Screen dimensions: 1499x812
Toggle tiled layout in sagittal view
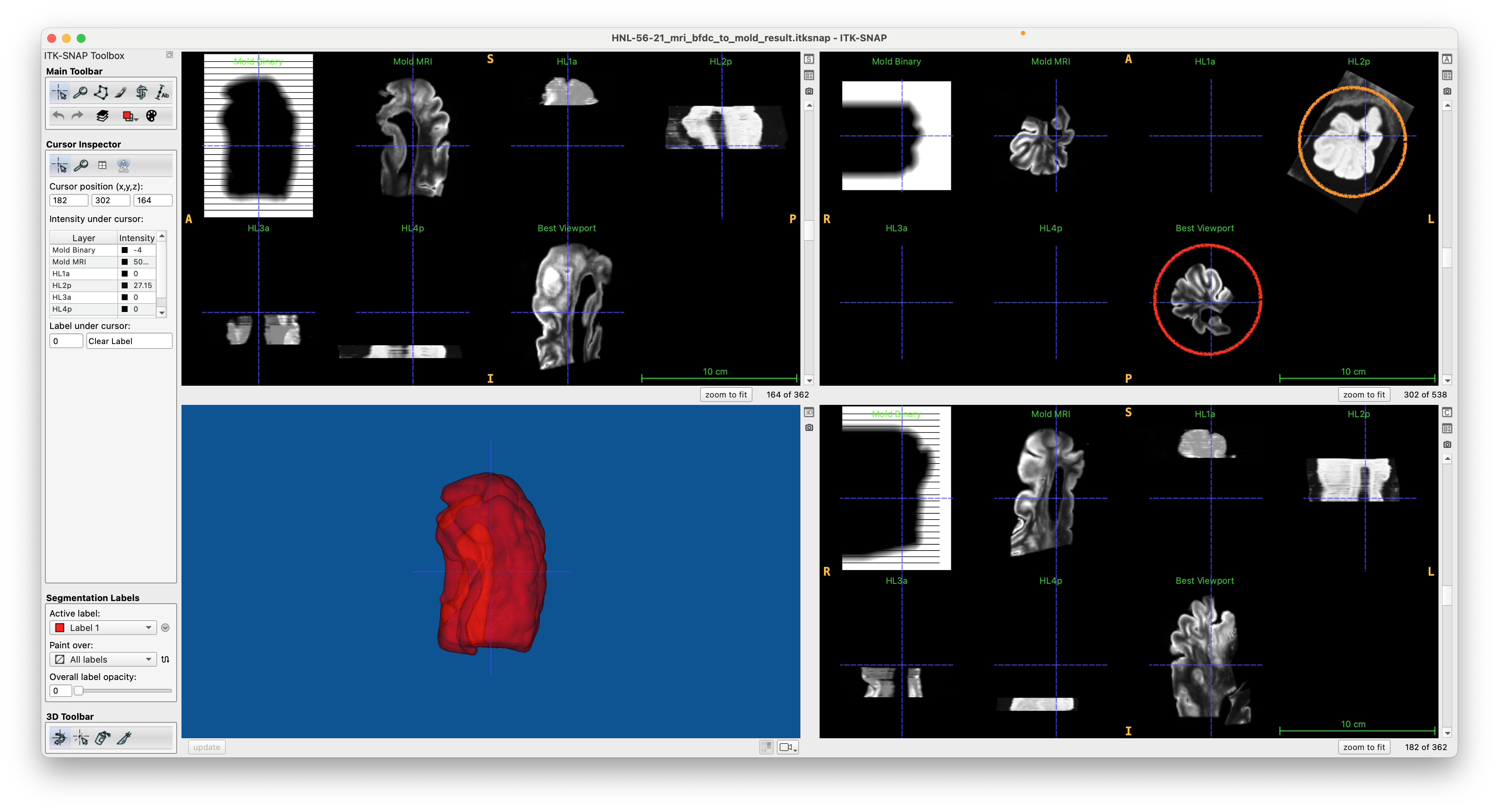point(809,75)
